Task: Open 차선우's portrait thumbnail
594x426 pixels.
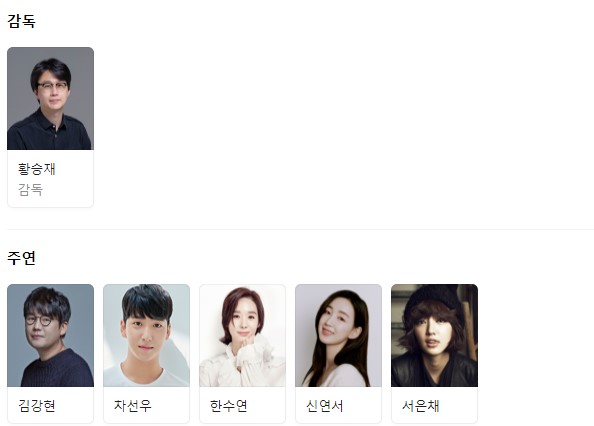Action: (146, 335)
